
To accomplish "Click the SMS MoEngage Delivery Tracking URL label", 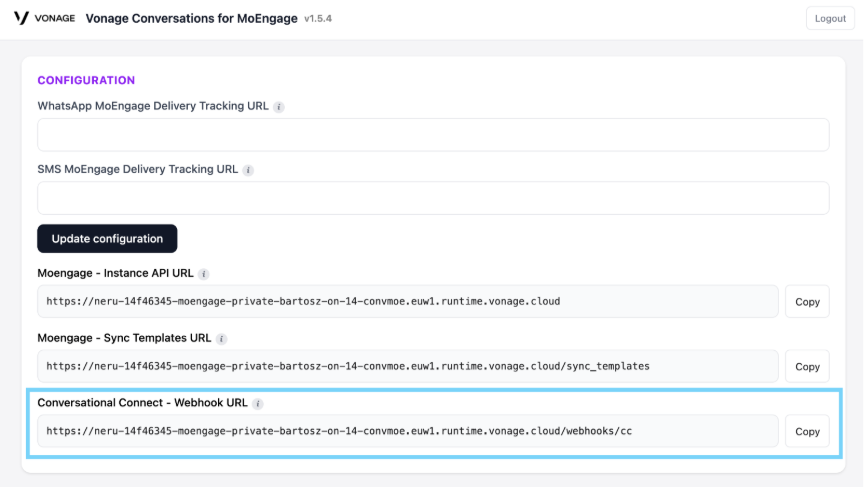I will 137,169.
